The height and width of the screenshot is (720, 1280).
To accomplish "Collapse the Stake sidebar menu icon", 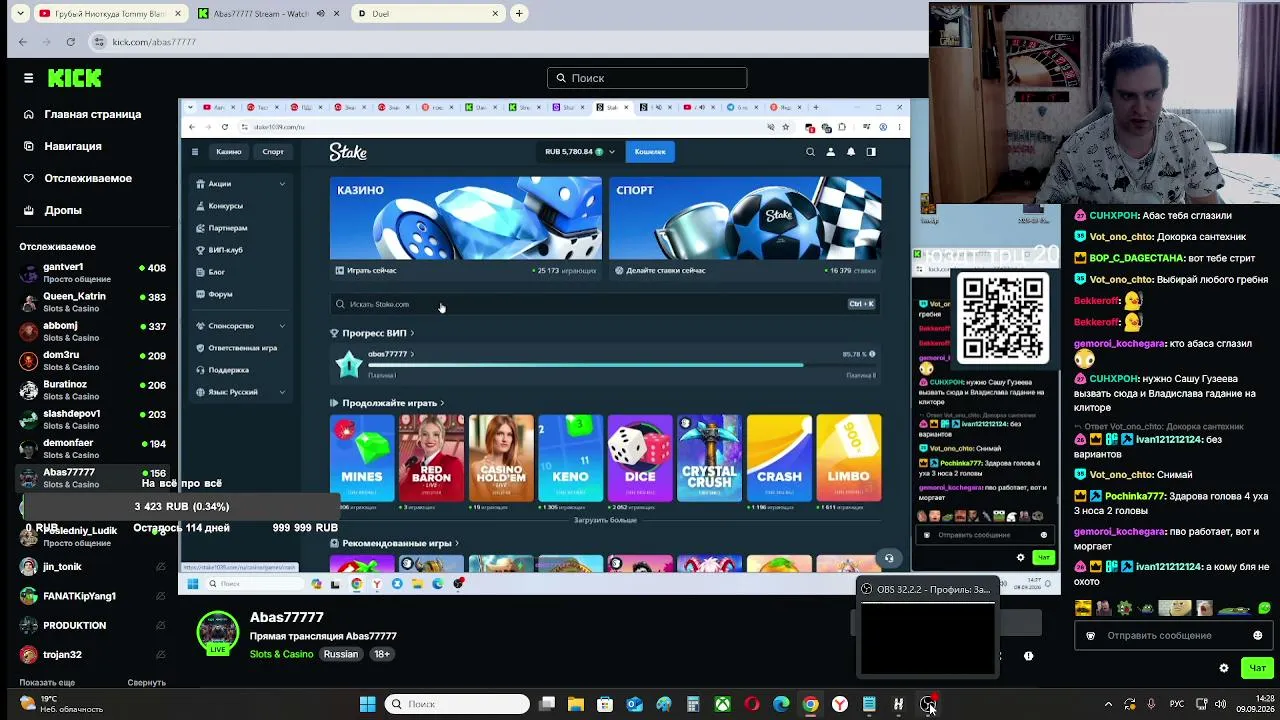I will point(195,152).
